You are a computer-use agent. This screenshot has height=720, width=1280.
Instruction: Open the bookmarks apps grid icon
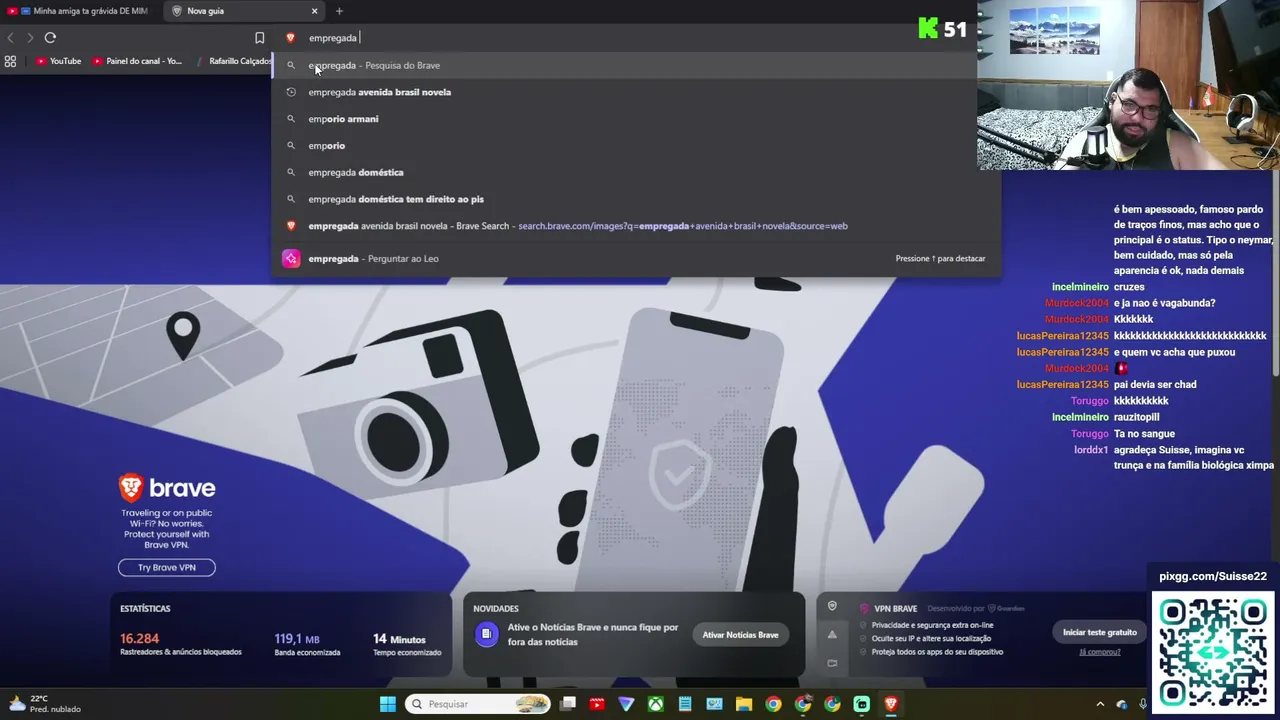pyautogui.click(x=10, y=61)
